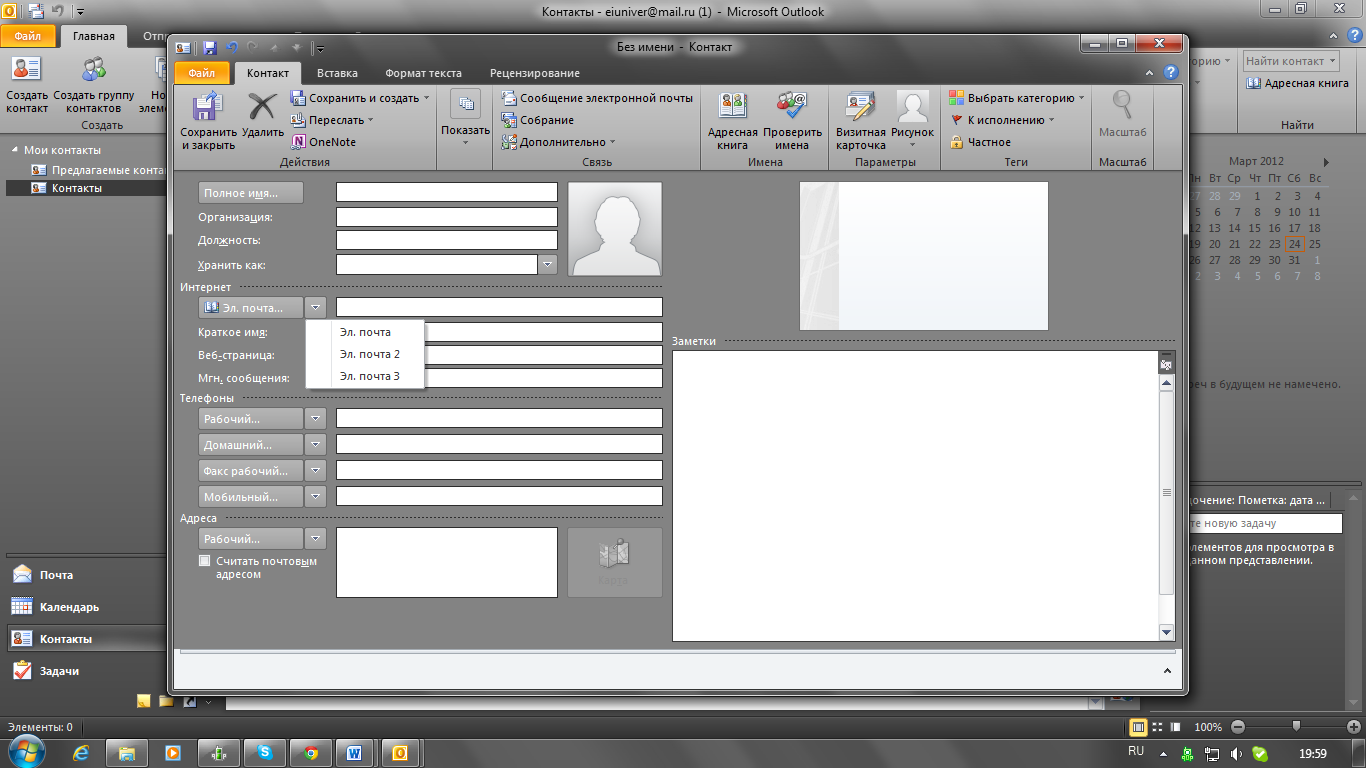Click E-mail message icon in ribbon
The width and height of the screenshot is (1366, 768).
tap(508, 98)
